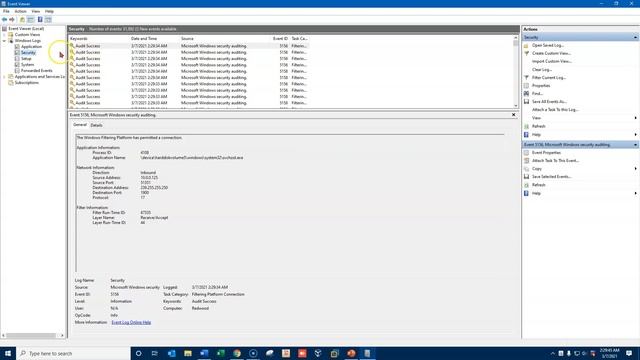Click Filter Current Log action
640x360 pixels.
pyautogui.click(x=549, y=78)
